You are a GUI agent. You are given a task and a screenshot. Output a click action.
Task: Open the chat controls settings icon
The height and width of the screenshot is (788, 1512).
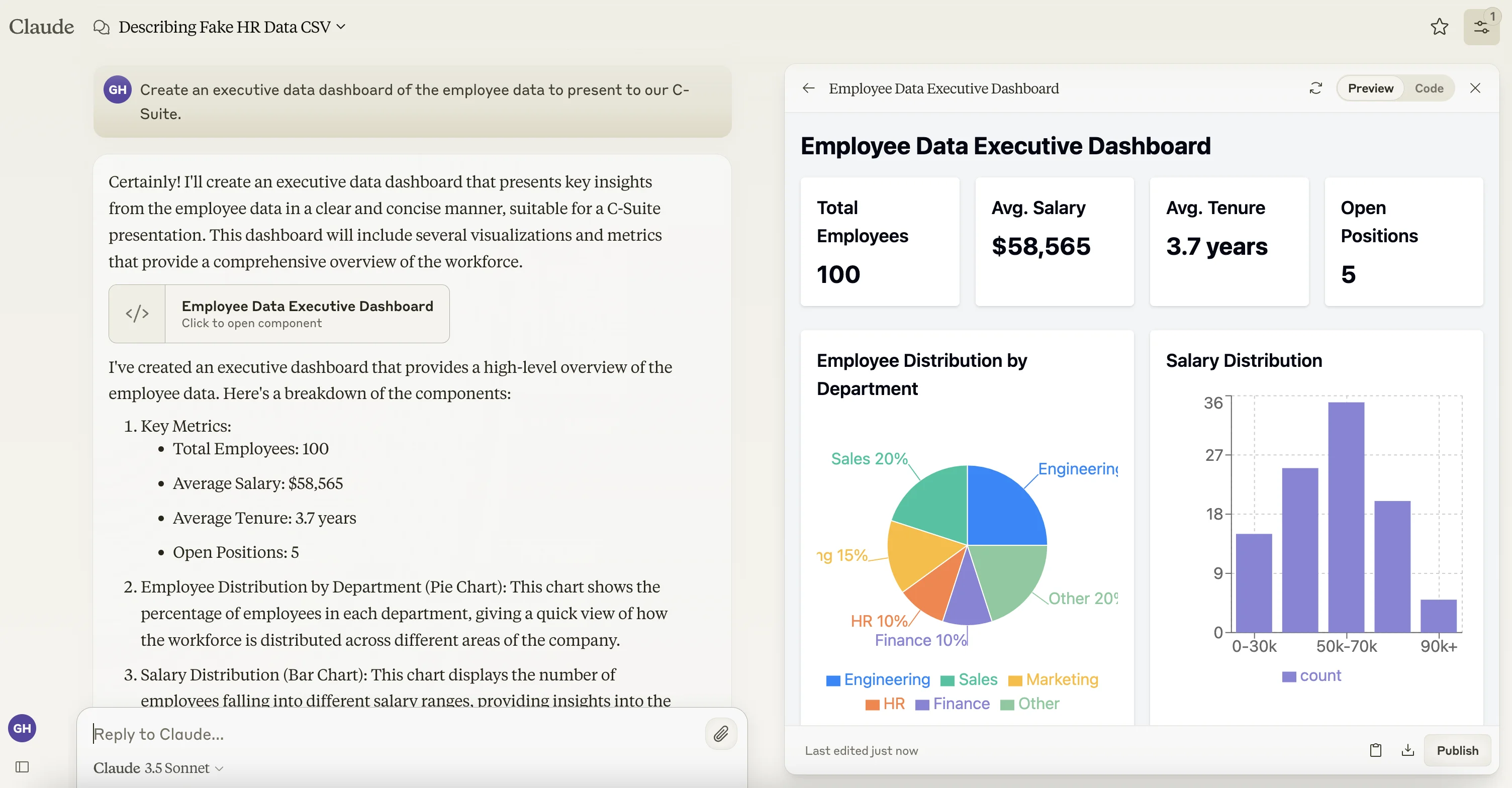click(1481, 27)
